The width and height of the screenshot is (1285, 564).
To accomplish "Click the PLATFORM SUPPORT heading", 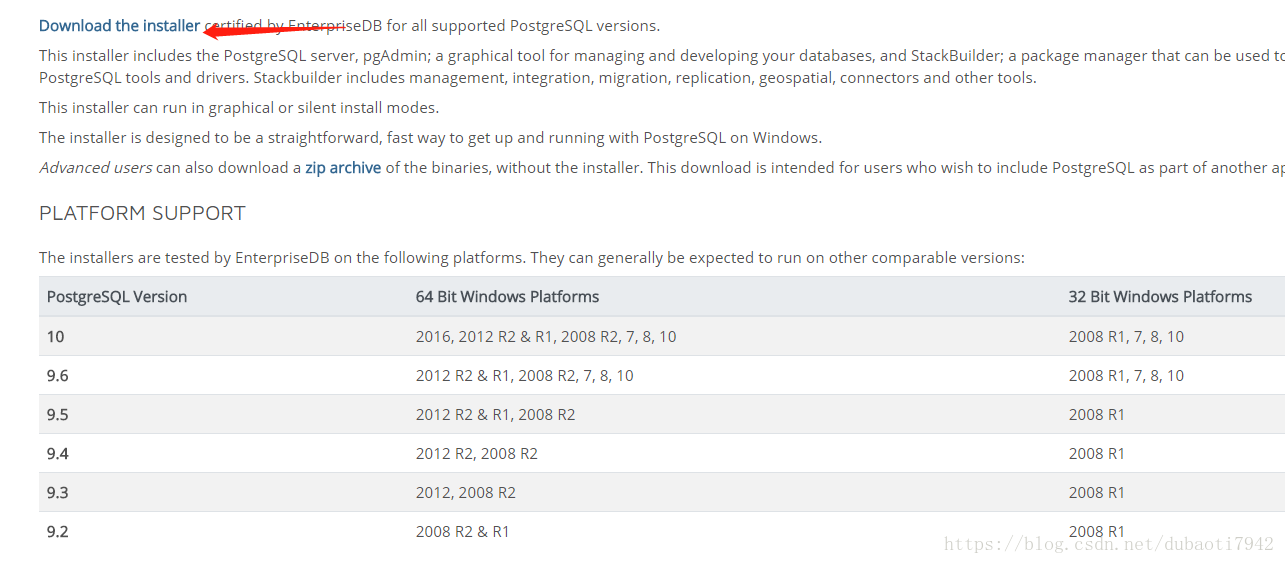I will click(142, 213).
